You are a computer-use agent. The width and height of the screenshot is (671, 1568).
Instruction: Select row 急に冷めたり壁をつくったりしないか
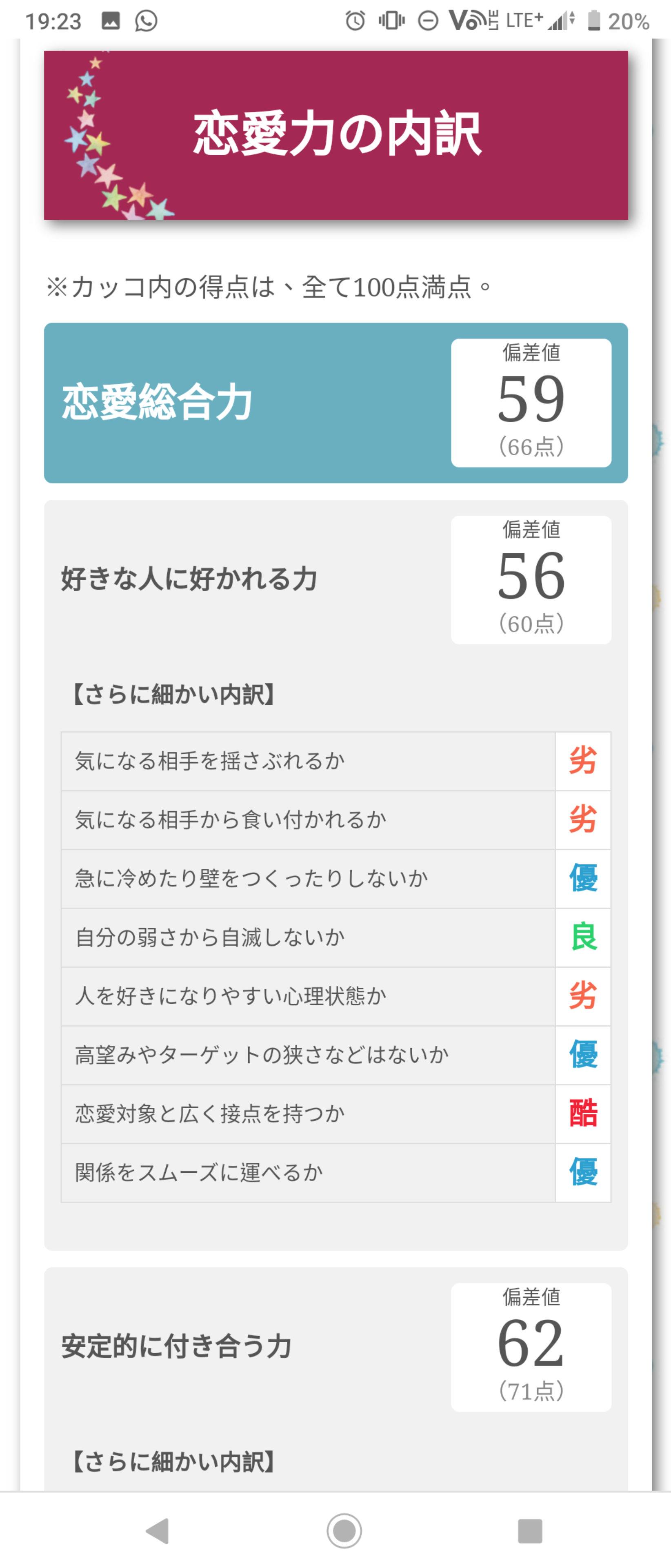(336, 879)
